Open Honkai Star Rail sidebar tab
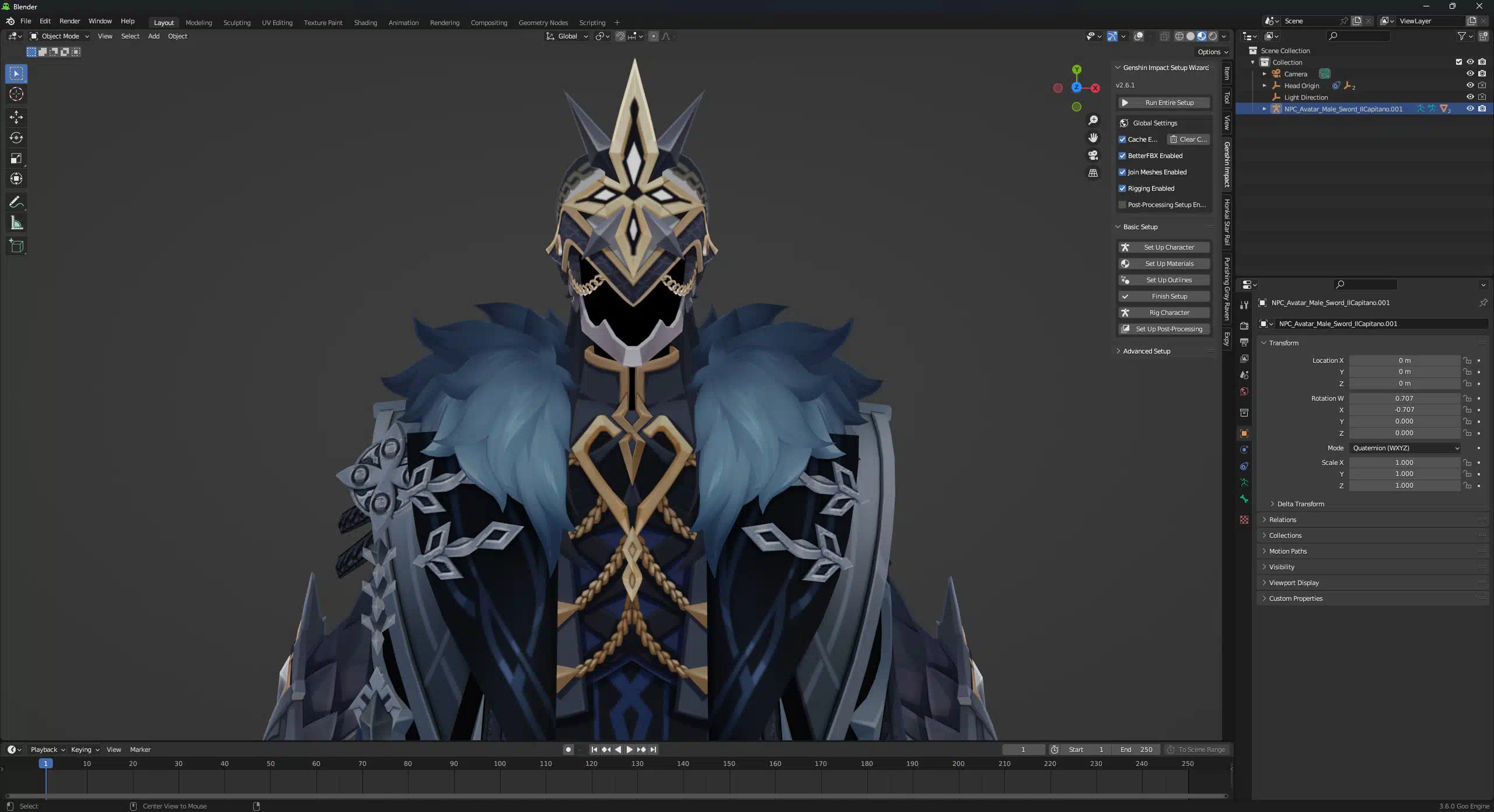Viewport: 1494px width, 812px height. [1227, 222]
